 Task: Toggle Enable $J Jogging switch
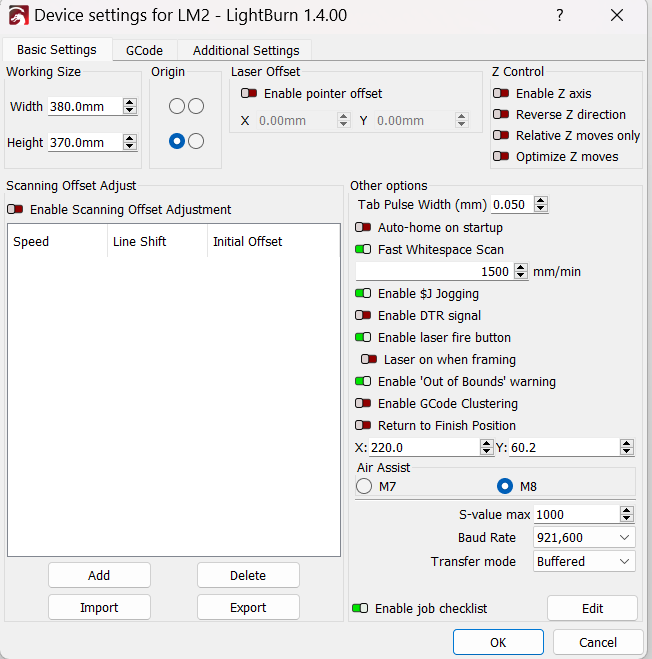click(x=363, y=293)
